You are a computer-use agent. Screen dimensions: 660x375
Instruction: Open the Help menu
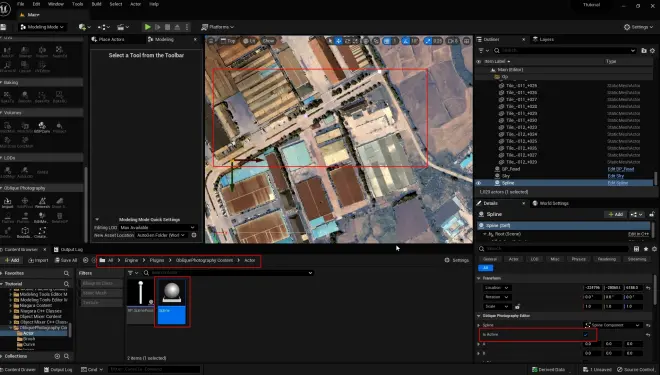click(154, 4)
